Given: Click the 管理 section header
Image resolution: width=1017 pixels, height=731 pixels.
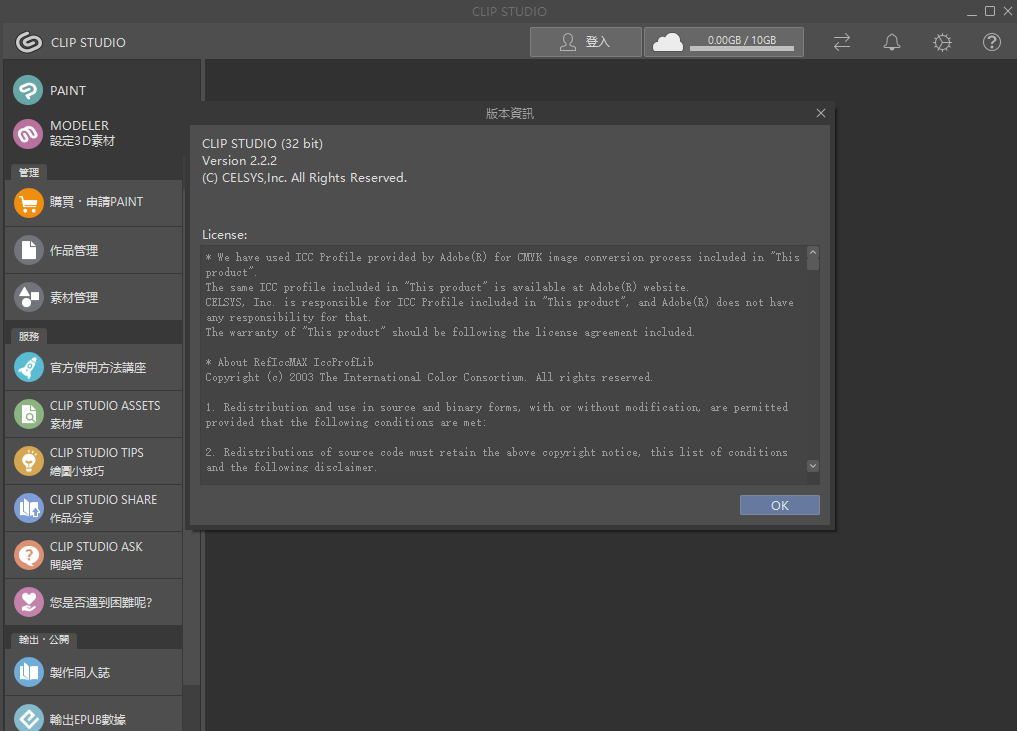Looking at the screenshot, I should click(x=29, y=173).
